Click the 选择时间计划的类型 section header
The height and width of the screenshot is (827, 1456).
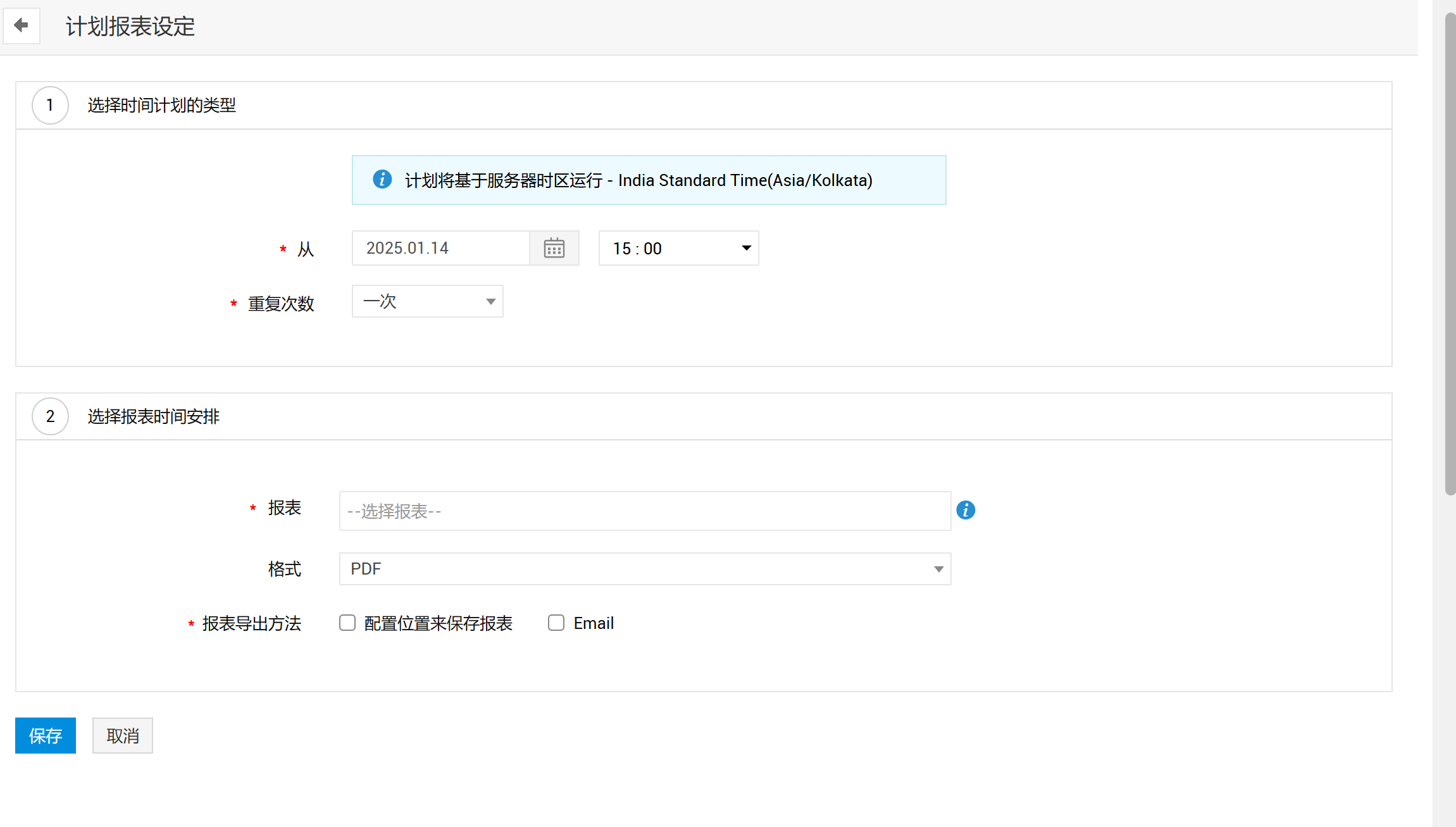pyautogui.click(x=161, y=105)
